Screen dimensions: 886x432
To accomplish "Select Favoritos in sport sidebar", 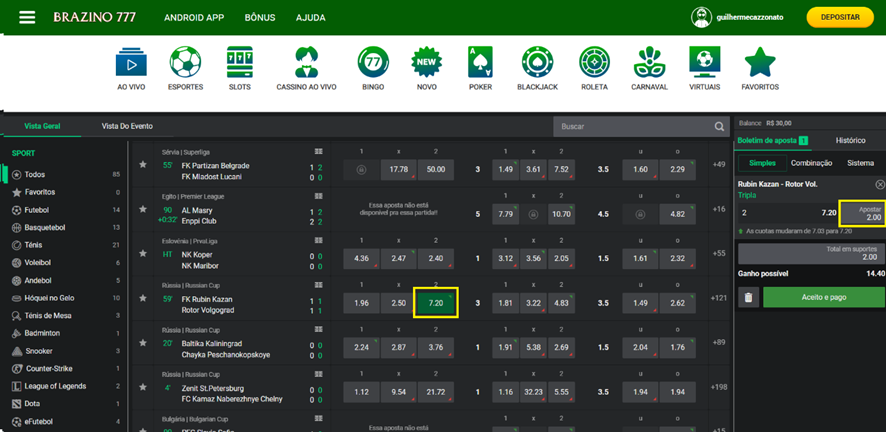I will pos(65,192).
